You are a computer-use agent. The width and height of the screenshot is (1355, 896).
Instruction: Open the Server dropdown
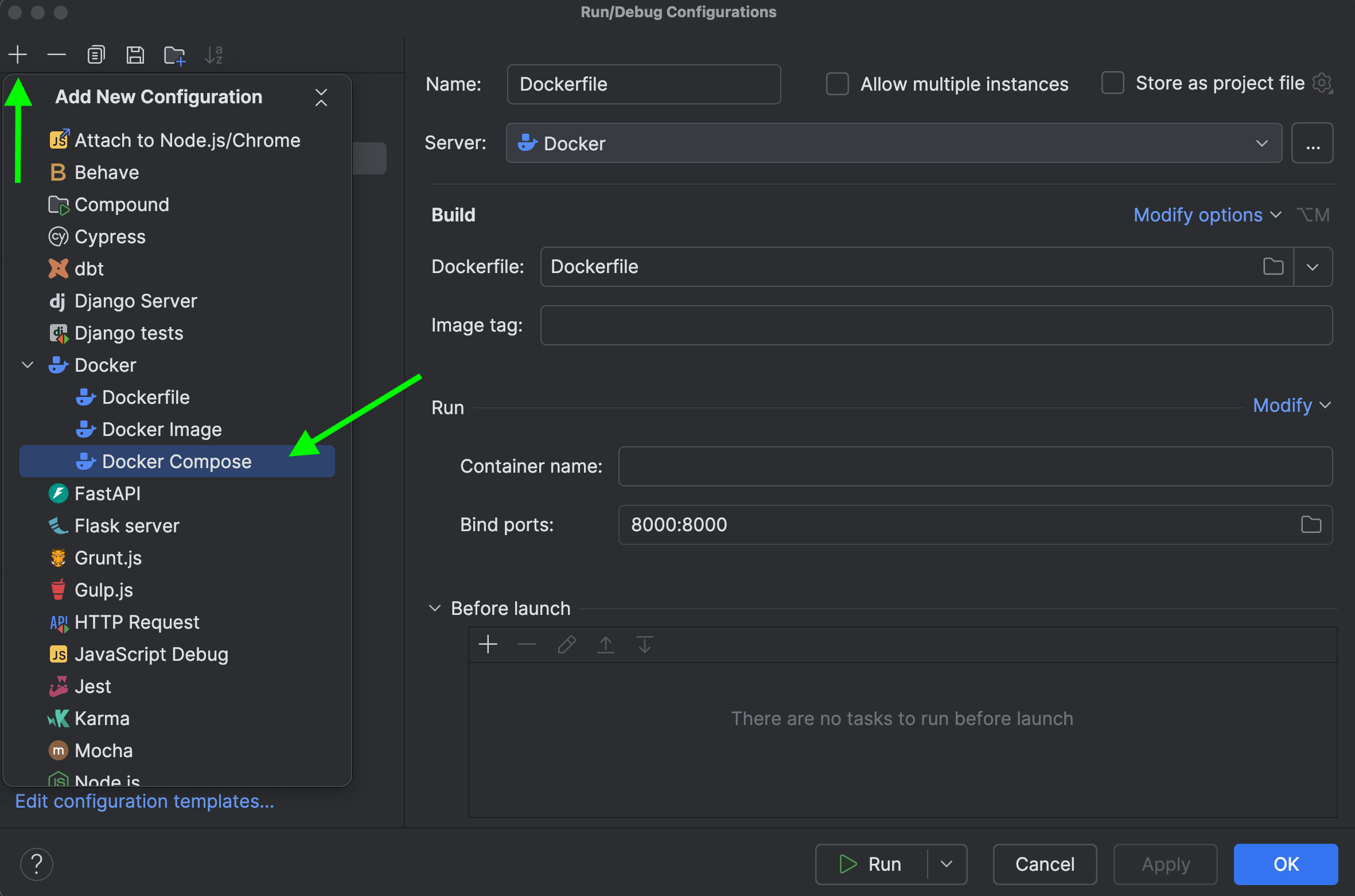click(1261, 143)
